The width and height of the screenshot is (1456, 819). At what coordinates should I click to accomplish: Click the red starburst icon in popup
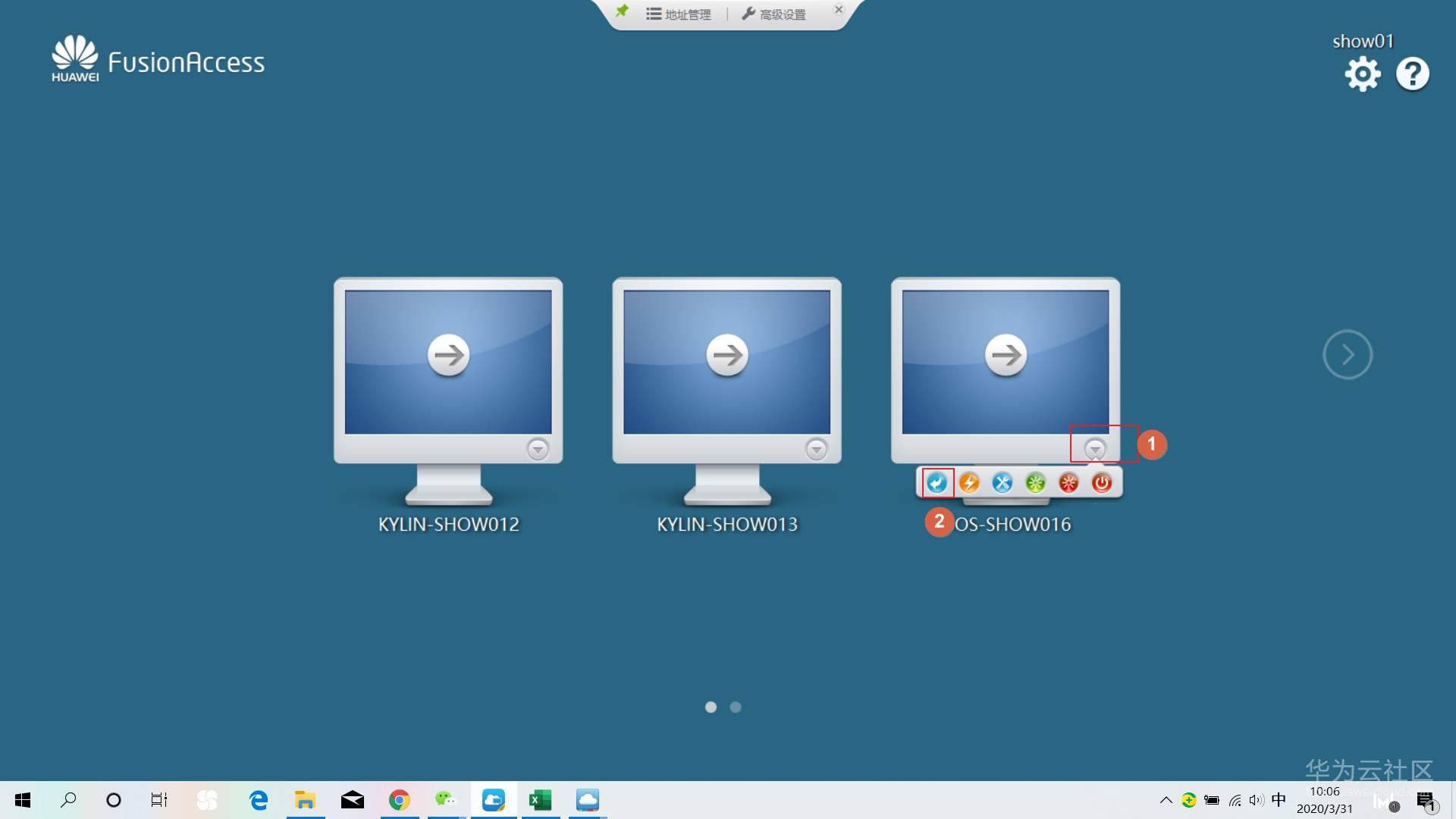tap(1068, 483)
